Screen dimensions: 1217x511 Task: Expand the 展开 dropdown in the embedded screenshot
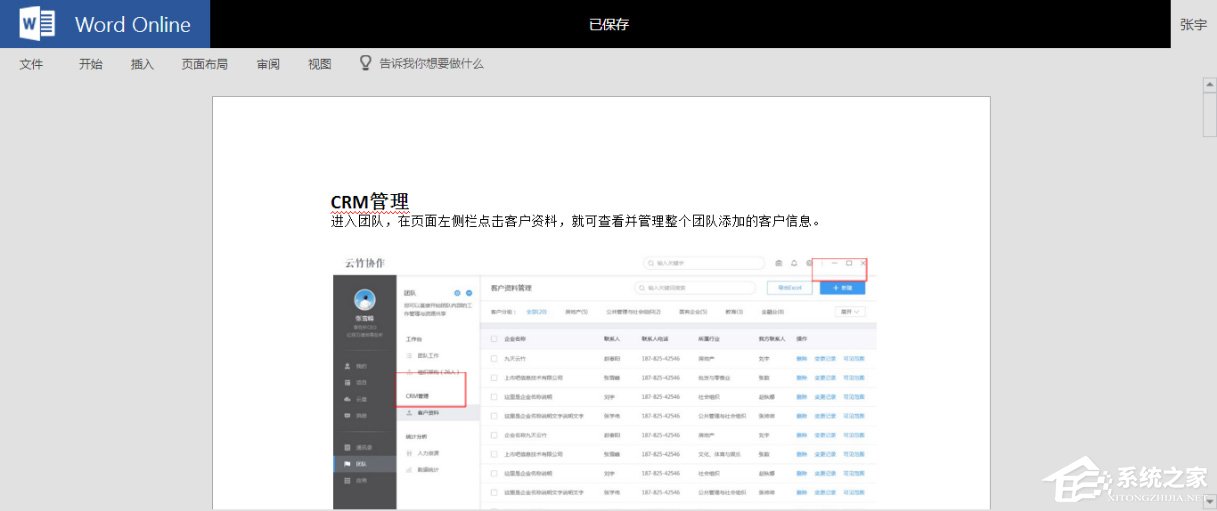[851, 312]
